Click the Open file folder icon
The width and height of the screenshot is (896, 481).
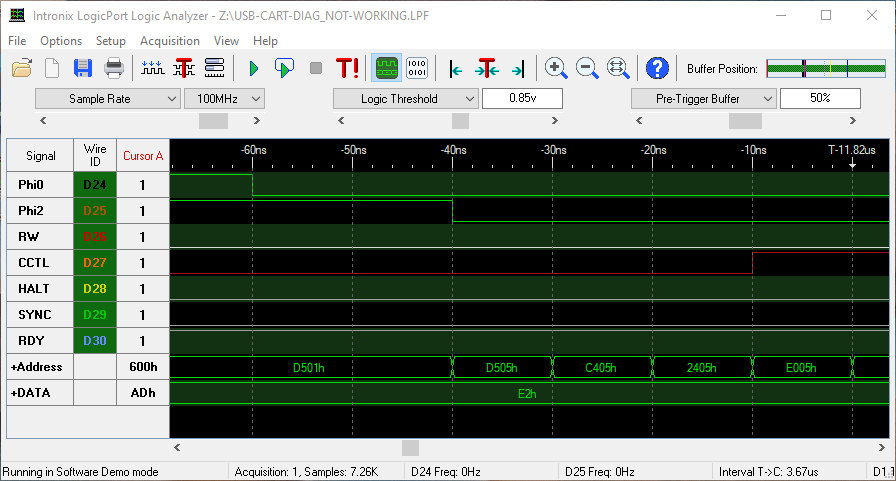click(22, 68)
